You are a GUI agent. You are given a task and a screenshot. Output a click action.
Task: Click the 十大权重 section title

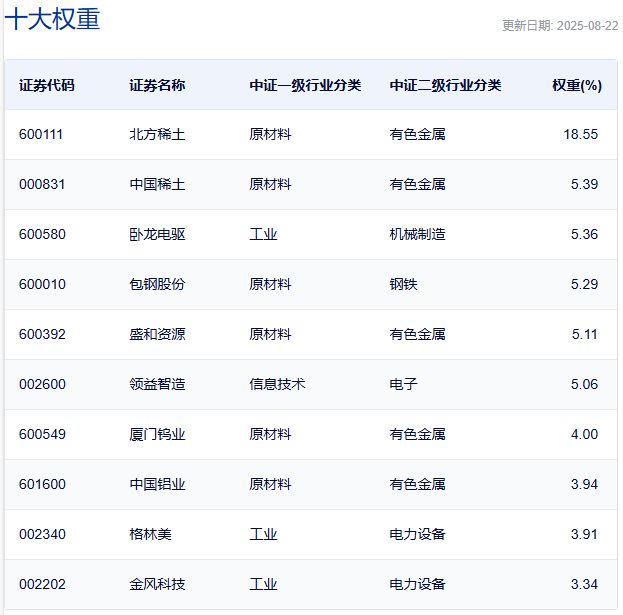(x=52, y=19)
